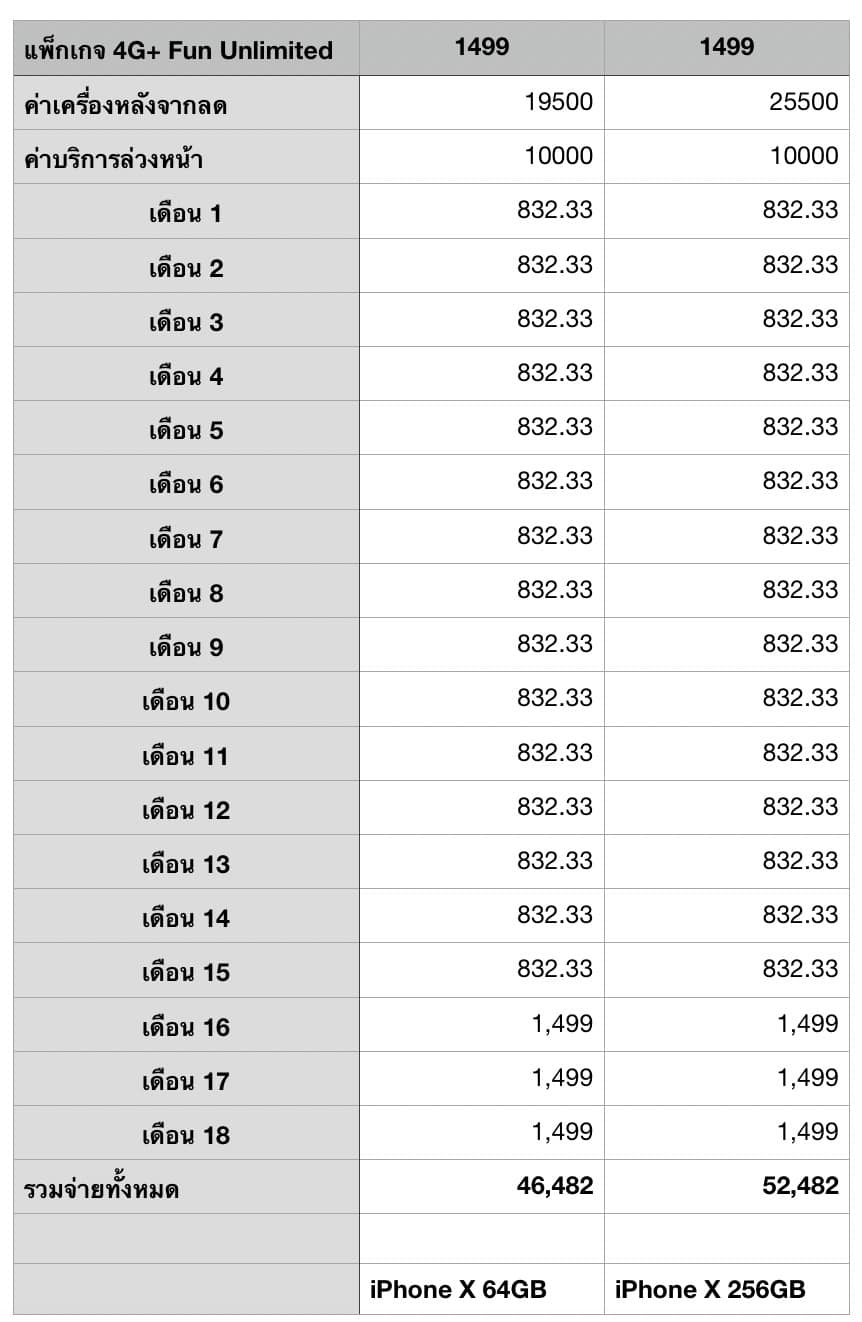Select the 52,482 total cell
Image resolution: width=862 pixels, height=1322 pixels.
coord(800,1186)
